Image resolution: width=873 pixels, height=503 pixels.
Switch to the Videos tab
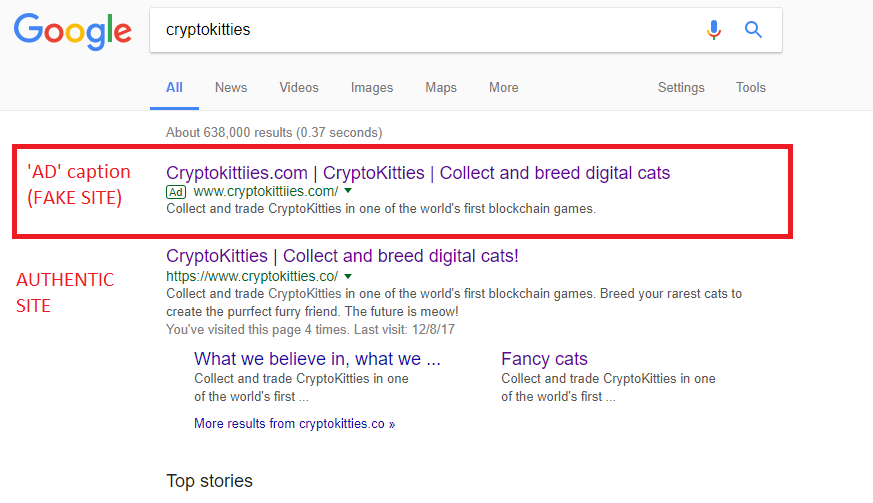coord(299,87)
